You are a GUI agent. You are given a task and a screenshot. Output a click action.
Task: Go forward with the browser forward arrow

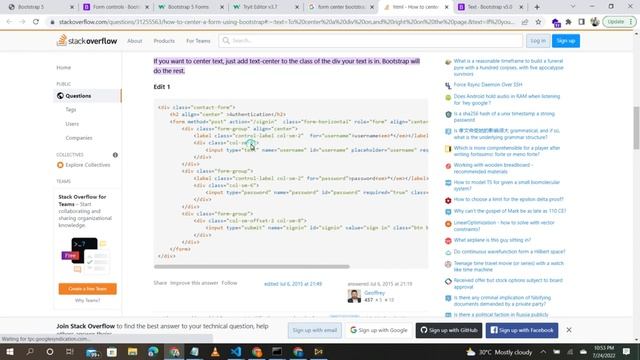click(22, 22)
